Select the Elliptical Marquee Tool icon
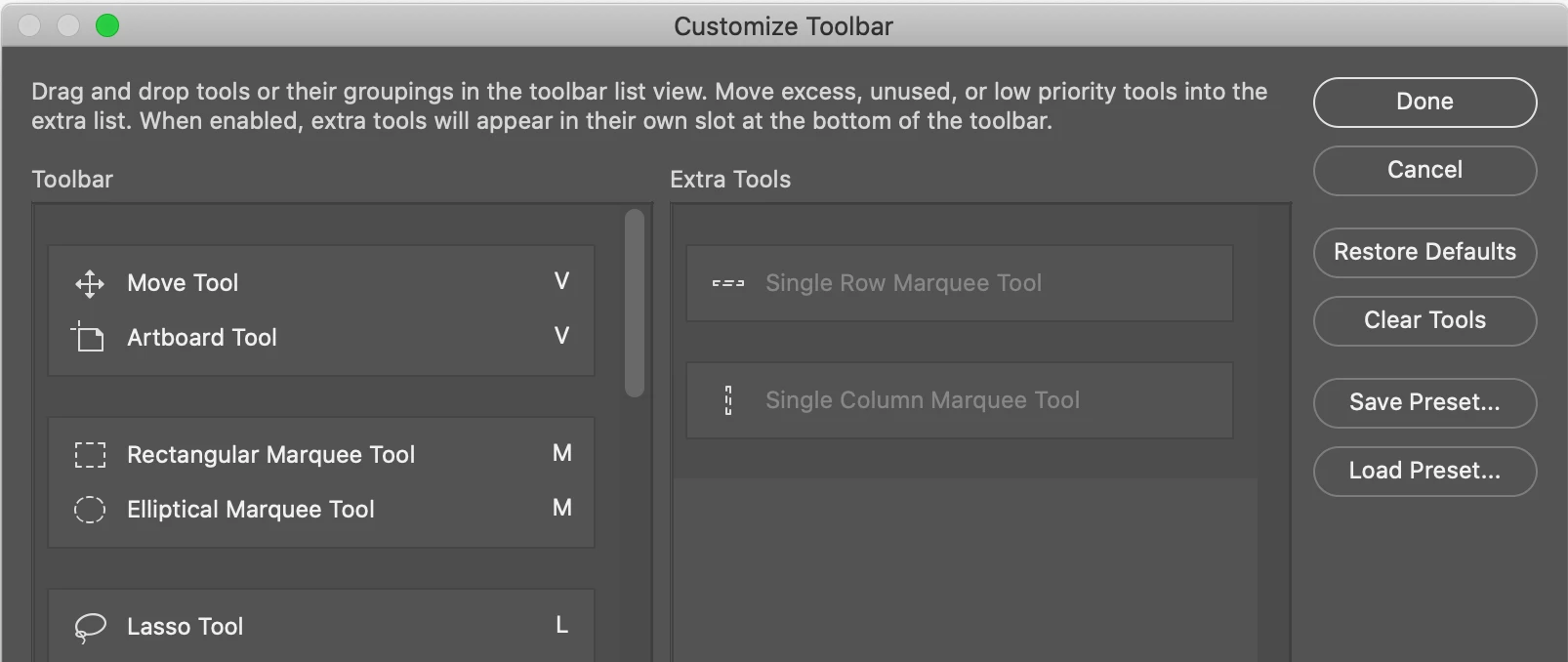 coord(90,510)
